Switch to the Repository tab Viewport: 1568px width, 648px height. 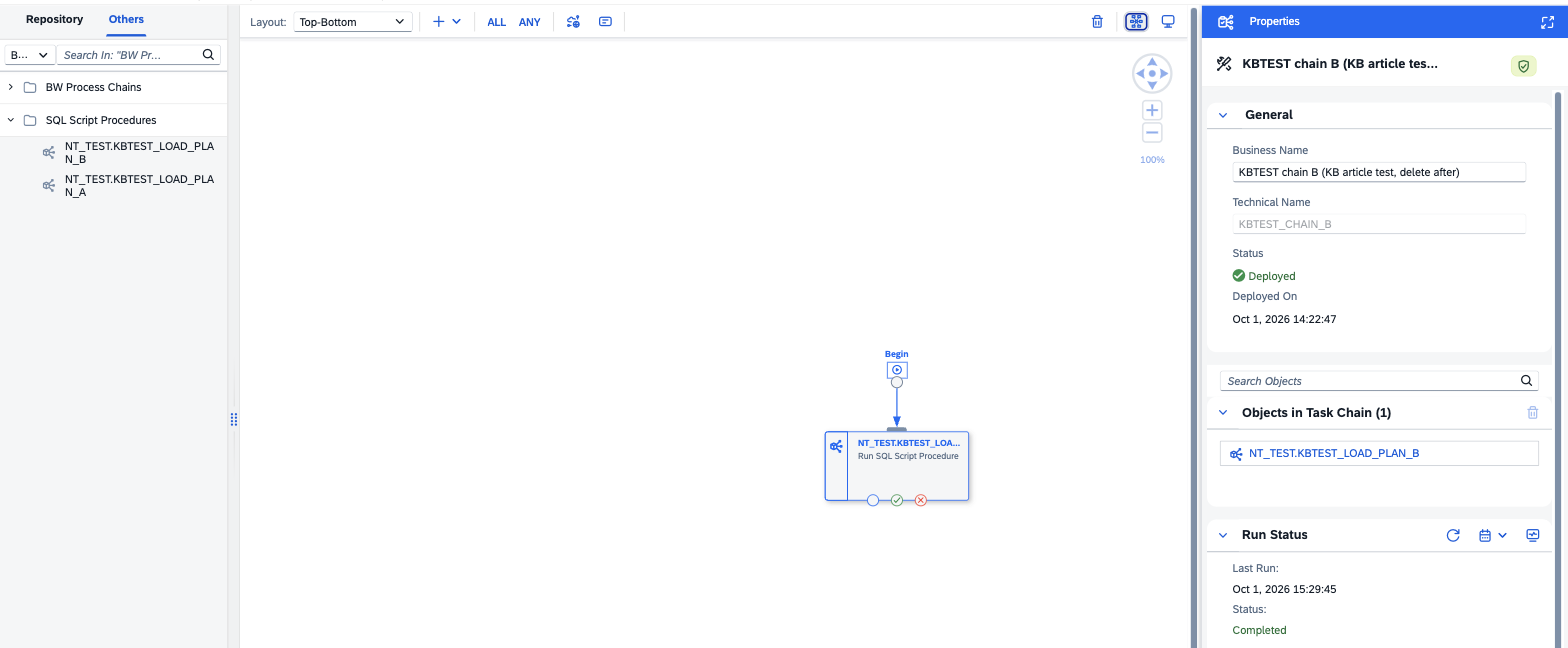(x=55, y=19)
